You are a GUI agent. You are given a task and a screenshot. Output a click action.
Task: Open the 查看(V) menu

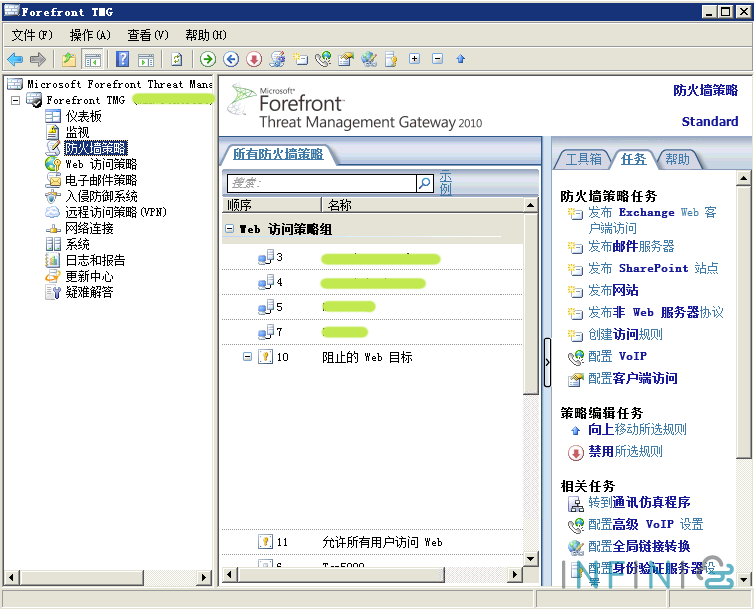point(148,35)
